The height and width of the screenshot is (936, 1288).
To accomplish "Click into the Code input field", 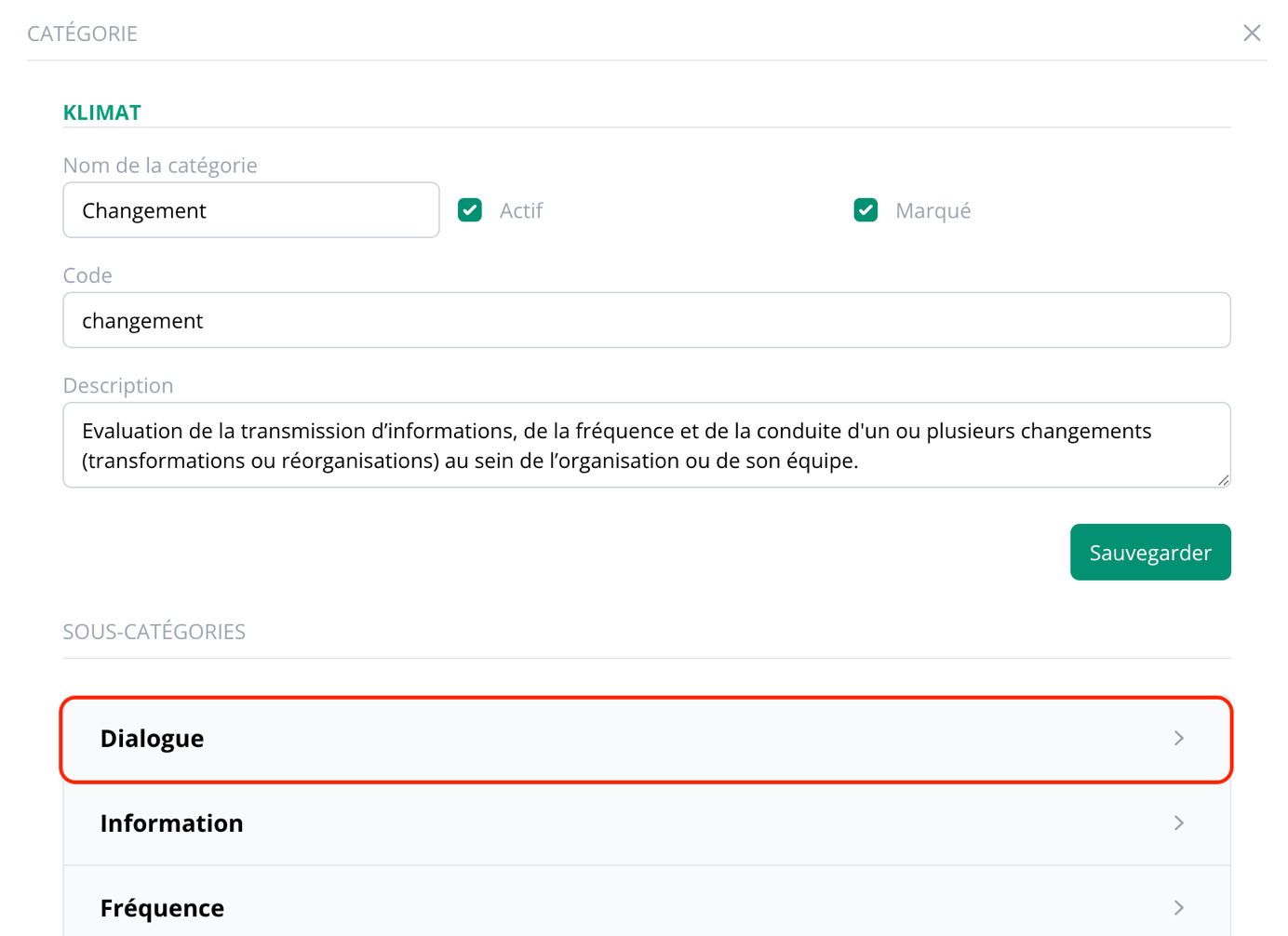I will pos(646,321).
